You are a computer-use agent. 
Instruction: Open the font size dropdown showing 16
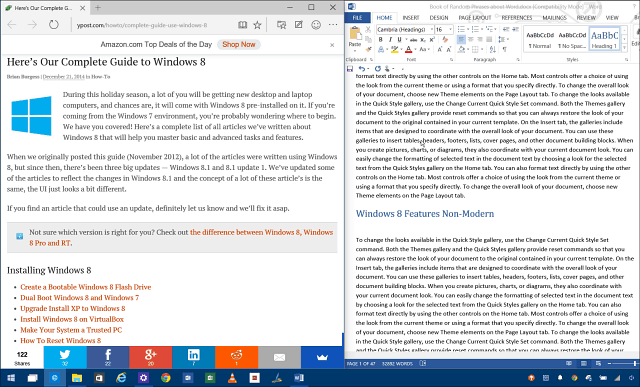451,29
